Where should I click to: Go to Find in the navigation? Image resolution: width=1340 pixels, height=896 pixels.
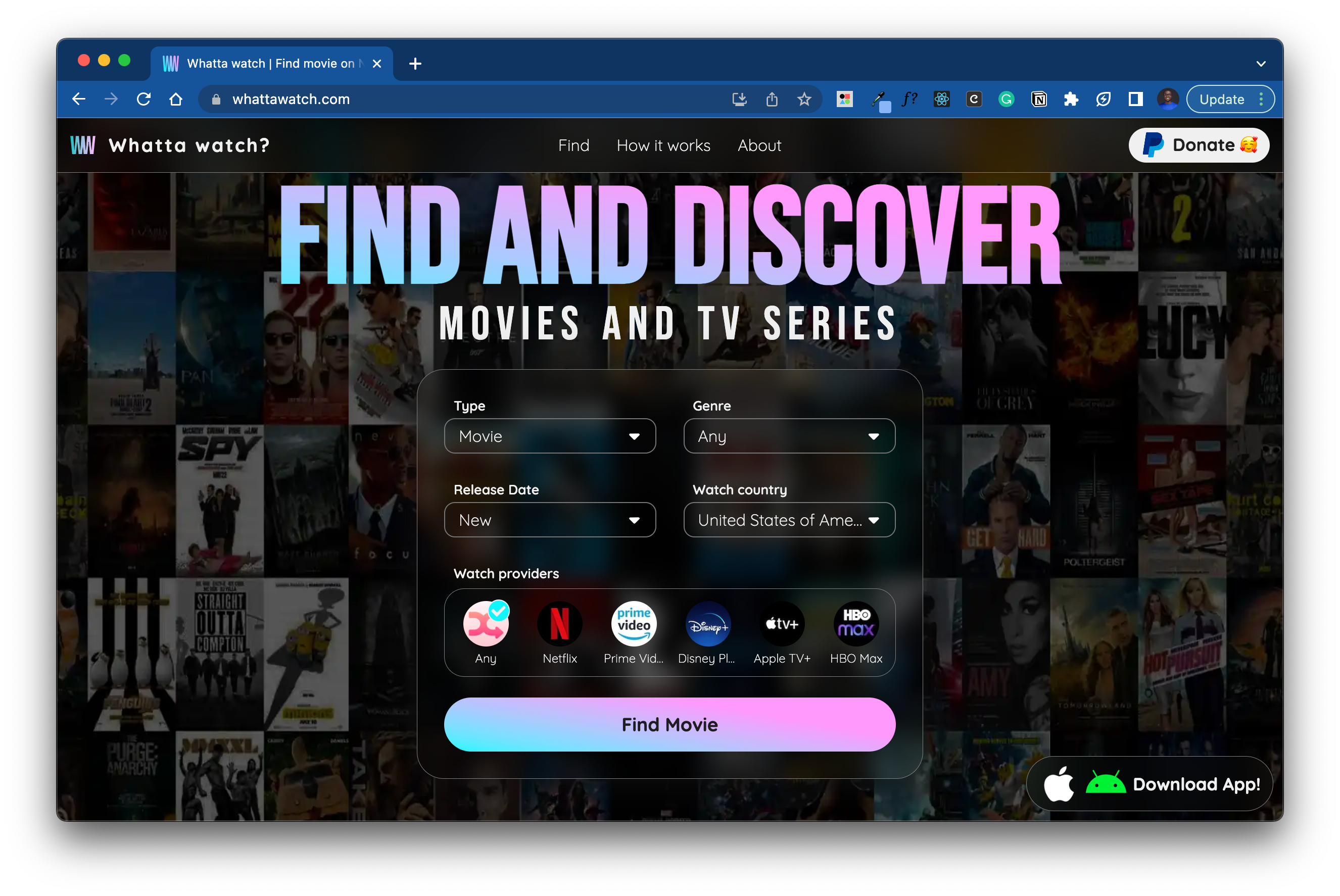click(x=573, y=145)
